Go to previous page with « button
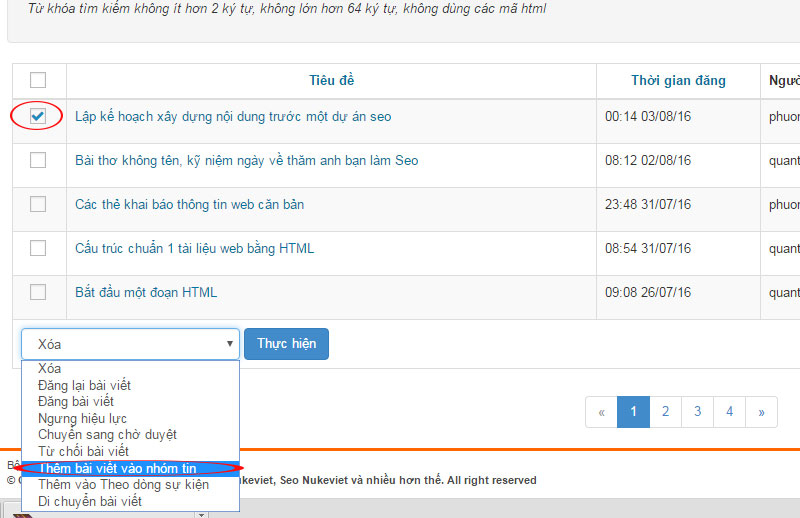 [x=602, y=412]
